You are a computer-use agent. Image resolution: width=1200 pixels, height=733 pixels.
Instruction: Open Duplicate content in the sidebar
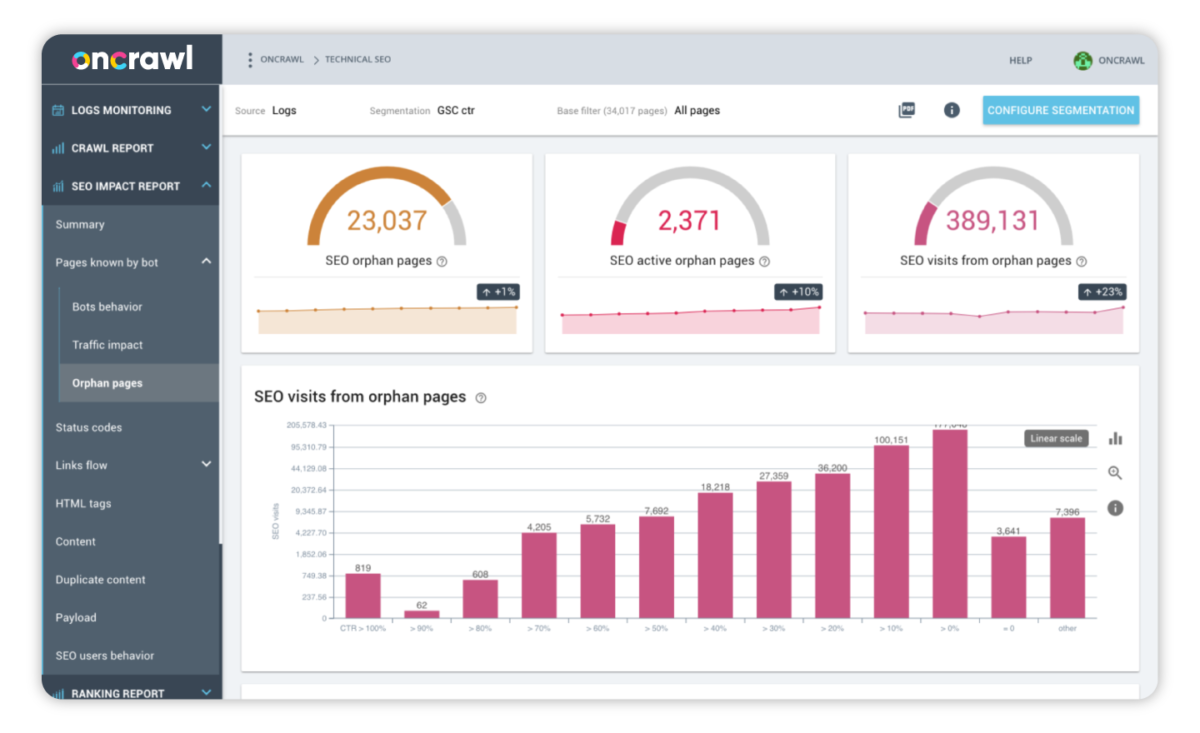pyautogui.click(x=100, y=580)
